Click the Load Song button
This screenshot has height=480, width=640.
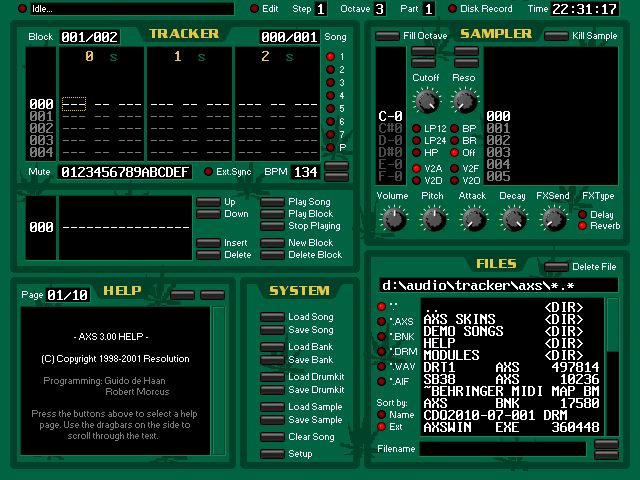pyautogui.click(x=272, y=317)
